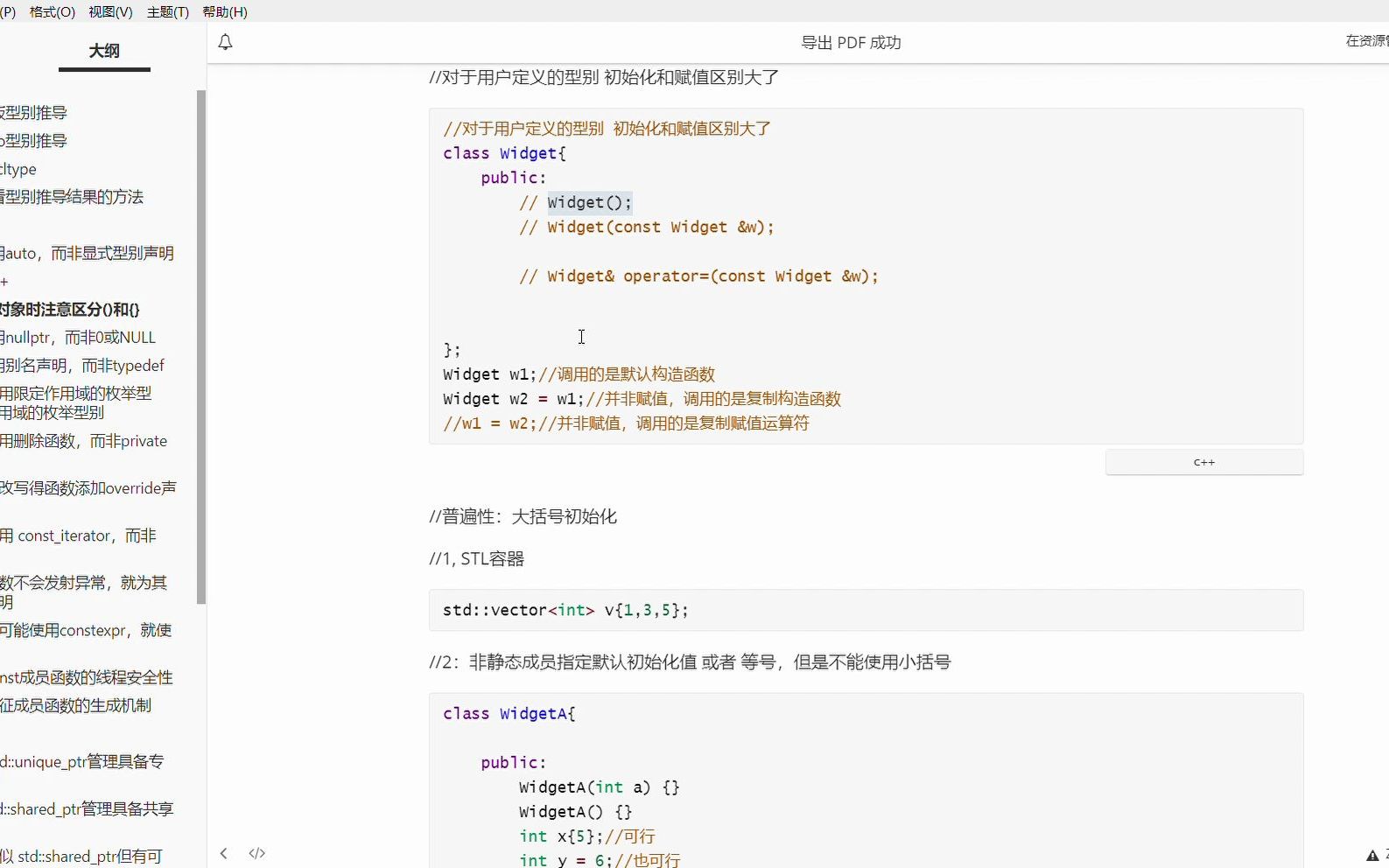
Task: Click code line class Widget{
Action: point(505,153)
